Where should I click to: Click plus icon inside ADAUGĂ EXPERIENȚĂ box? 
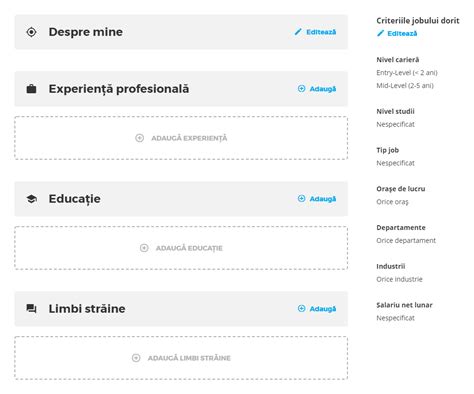pos(139,138)
